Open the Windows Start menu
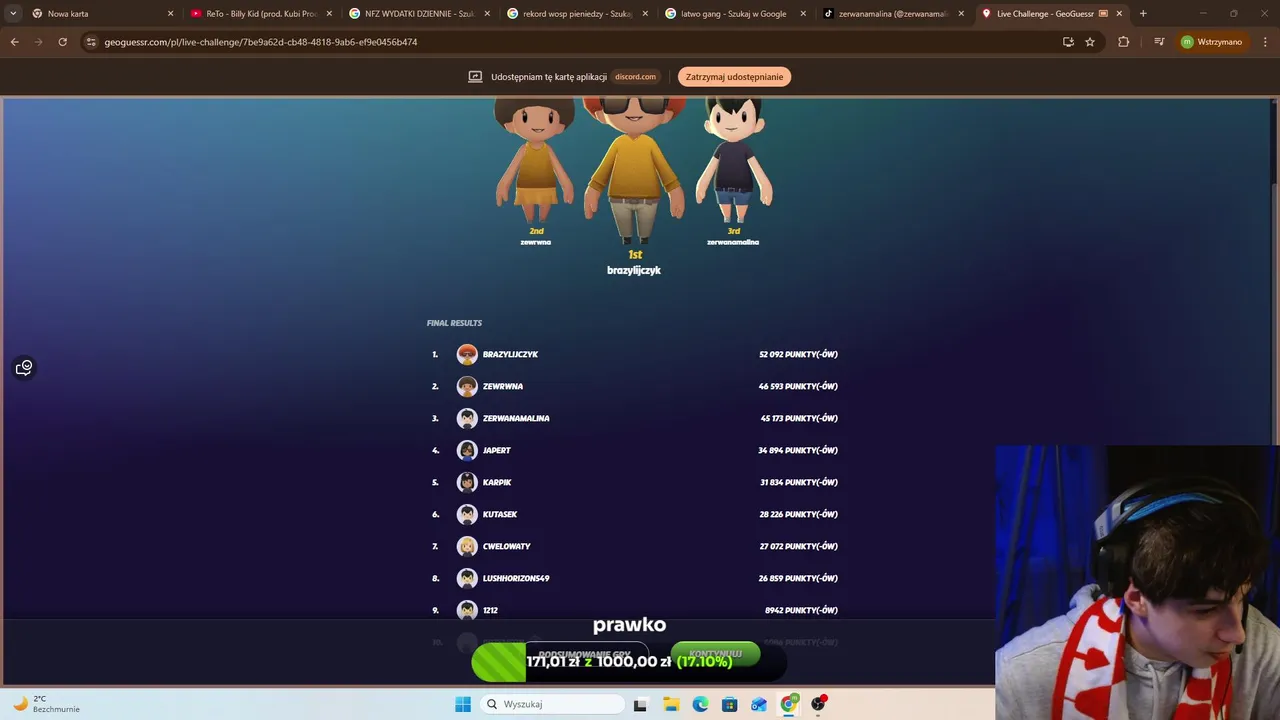 point(462,704)
